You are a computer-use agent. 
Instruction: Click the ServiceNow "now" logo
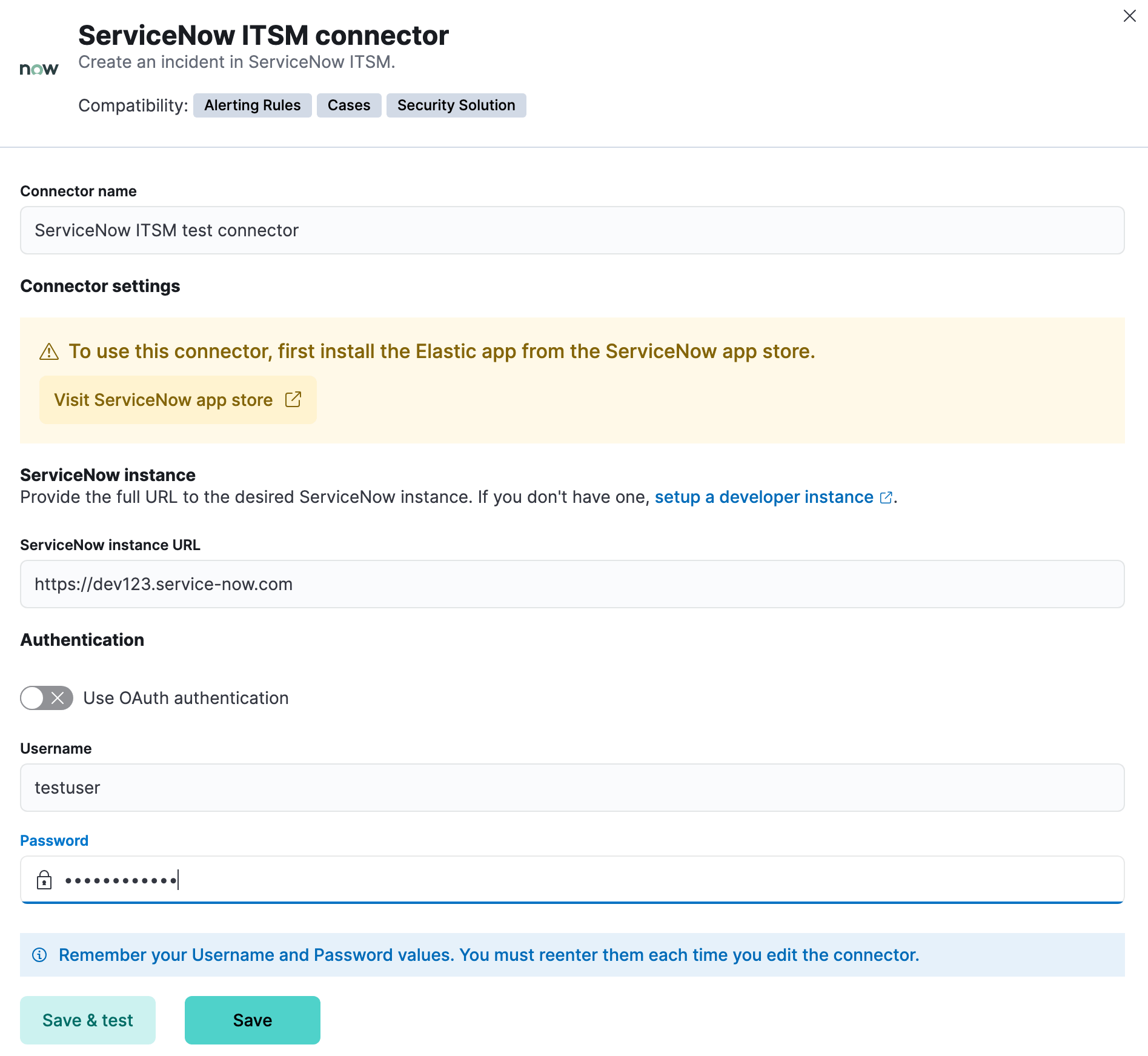pyautogui.click(x=39, y=67)
